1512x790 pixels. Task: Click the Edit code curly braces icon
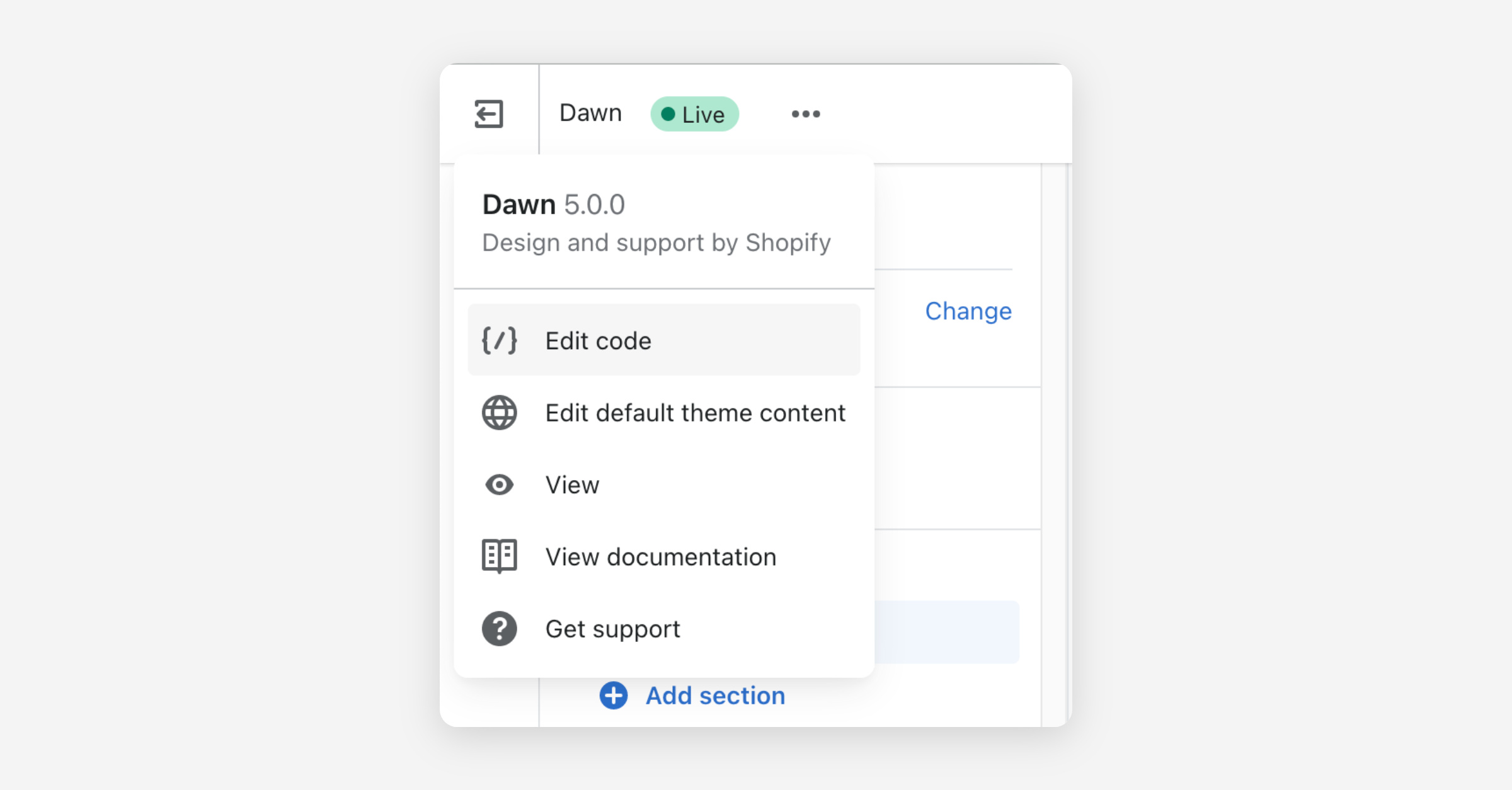click(x=499, y=340)
